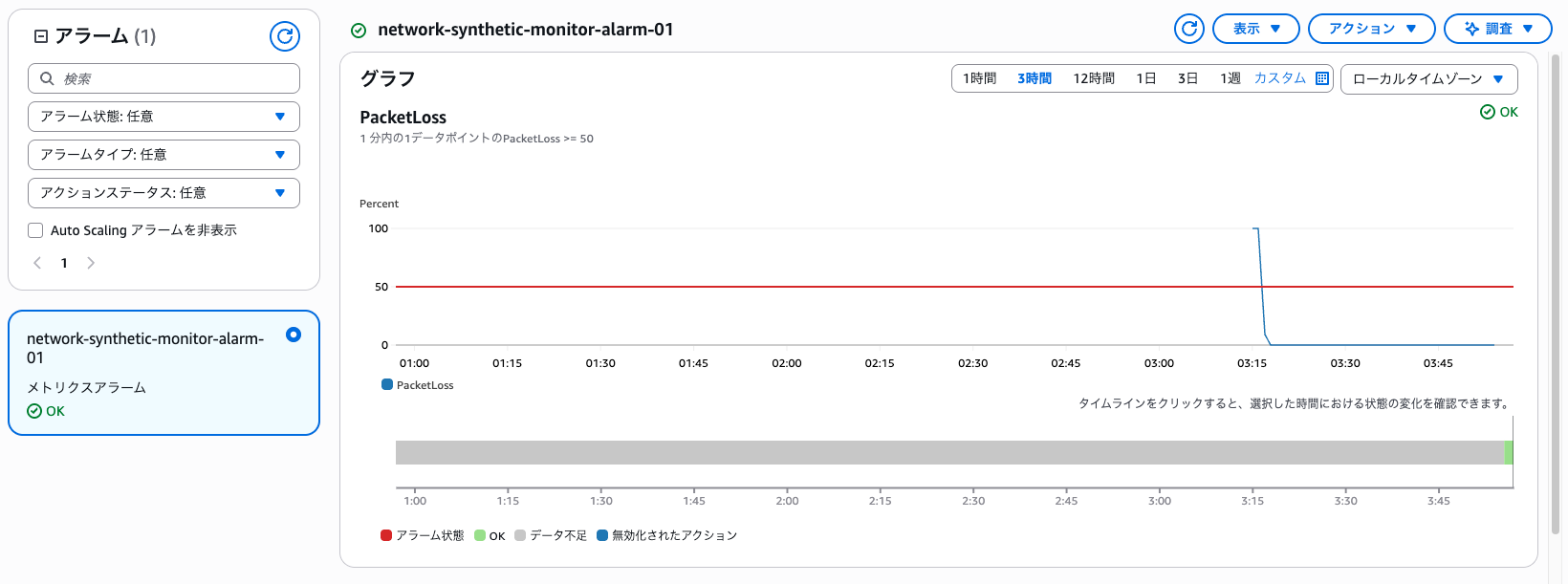The width and height of the screenshot is (1568, 584).
Task: Select page 1 in alarm pagination
Action: (x=64, y=263)
